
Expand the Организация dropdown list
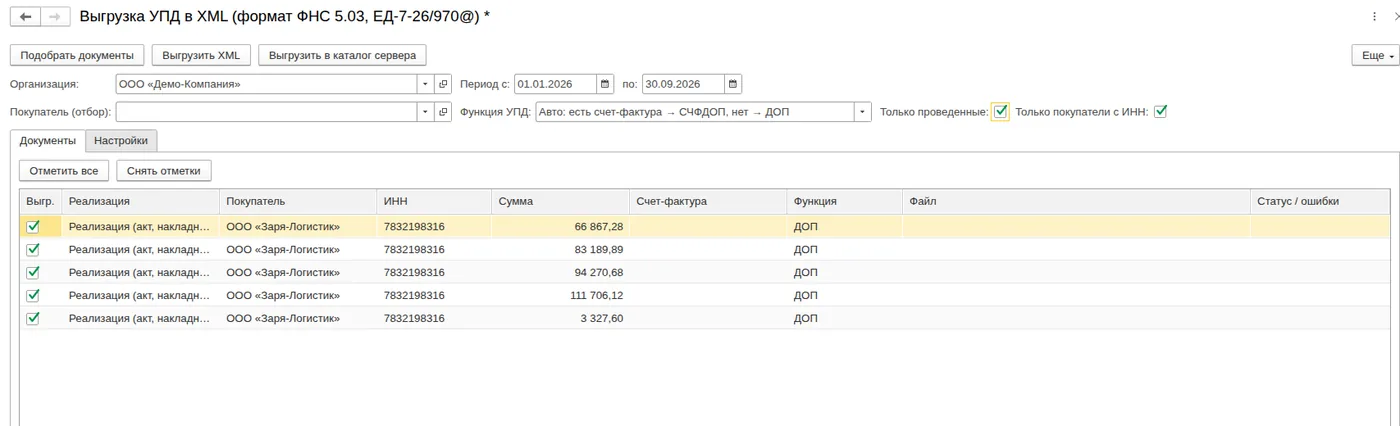[425, 84]
